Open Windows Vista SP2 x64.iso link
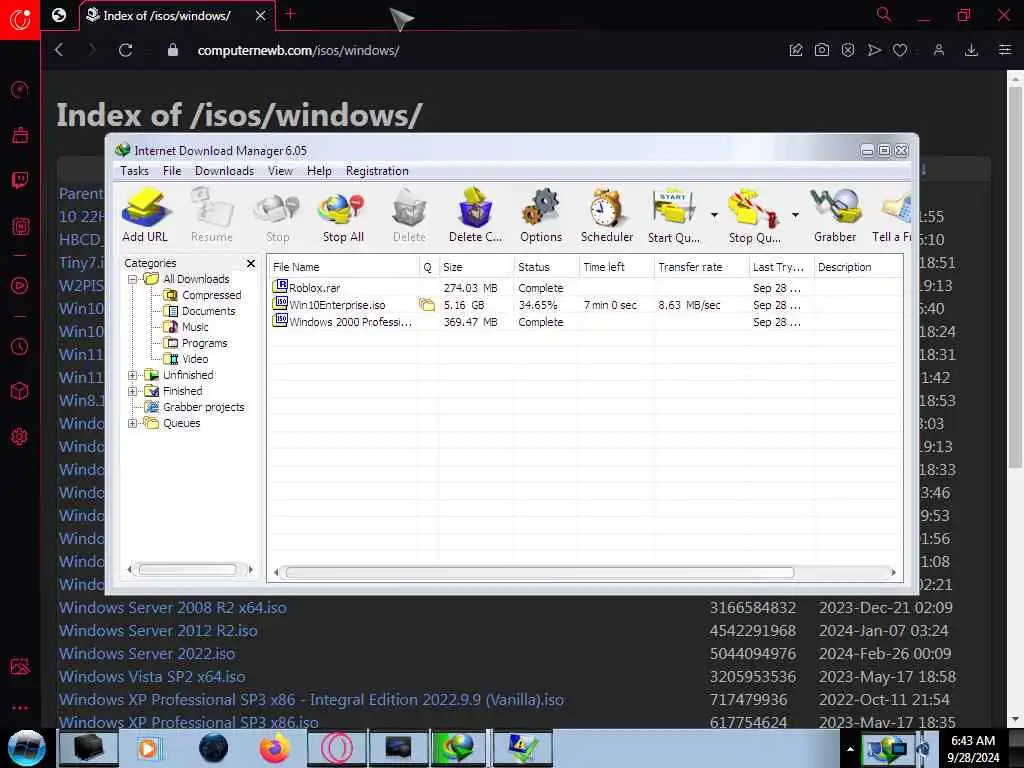 tap(152, 677)
